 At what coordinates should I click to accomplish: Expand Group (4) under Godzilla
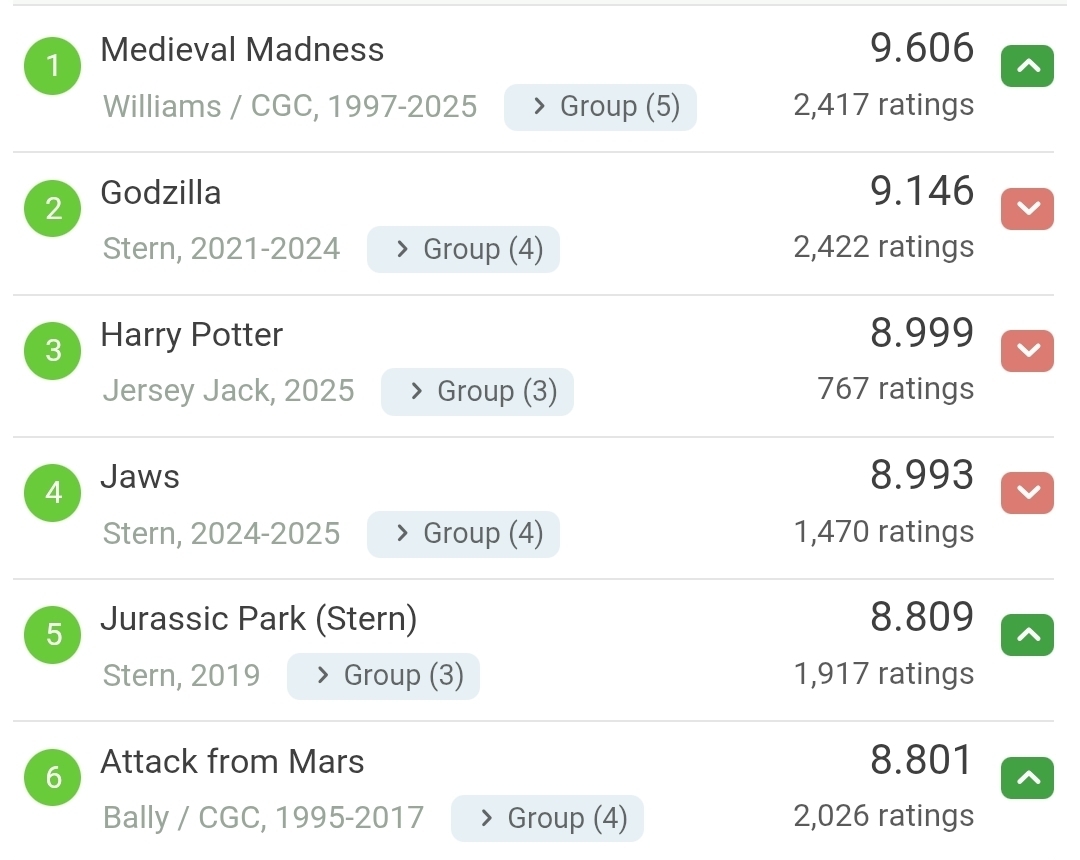pos(463,249)
